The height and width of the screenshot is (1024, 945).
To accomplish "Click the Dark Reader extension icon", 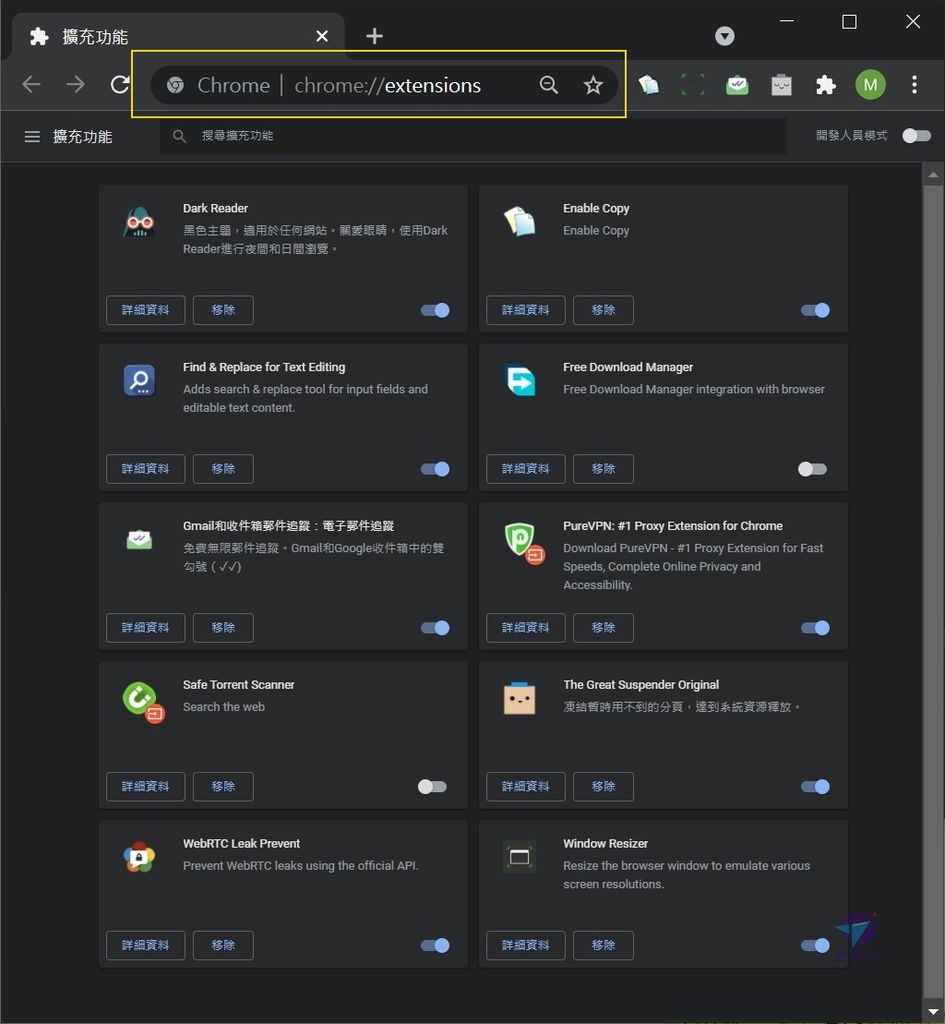I will click(x=139, y=221).
